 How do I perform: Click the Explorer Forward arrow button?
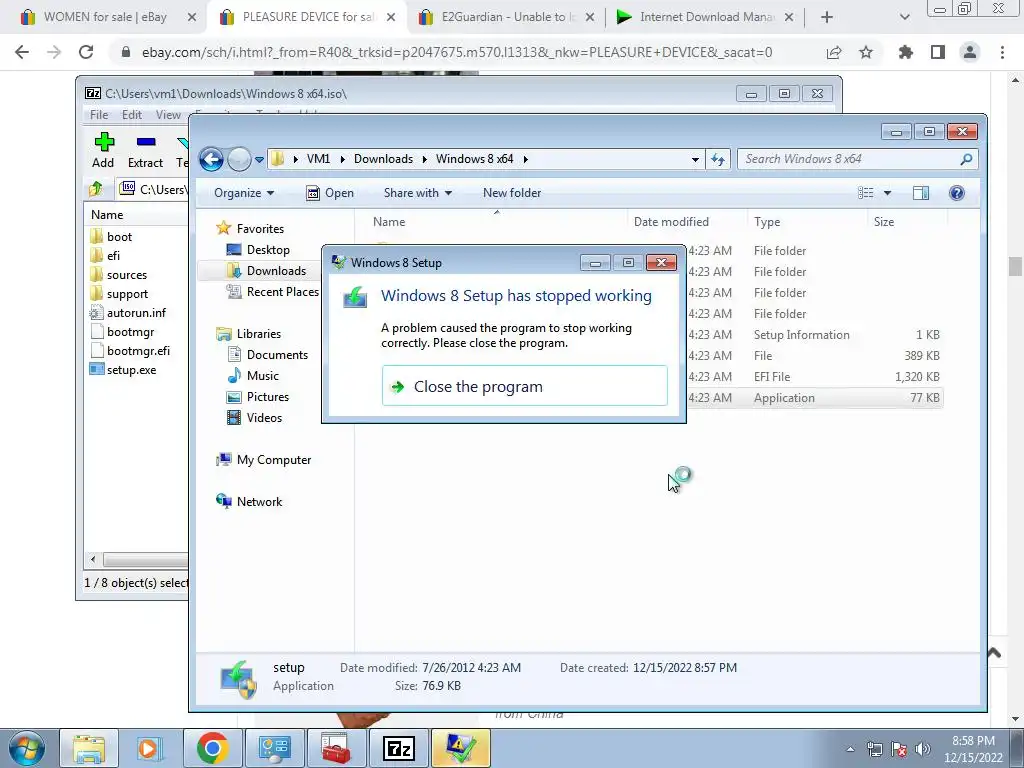point(239,159)
